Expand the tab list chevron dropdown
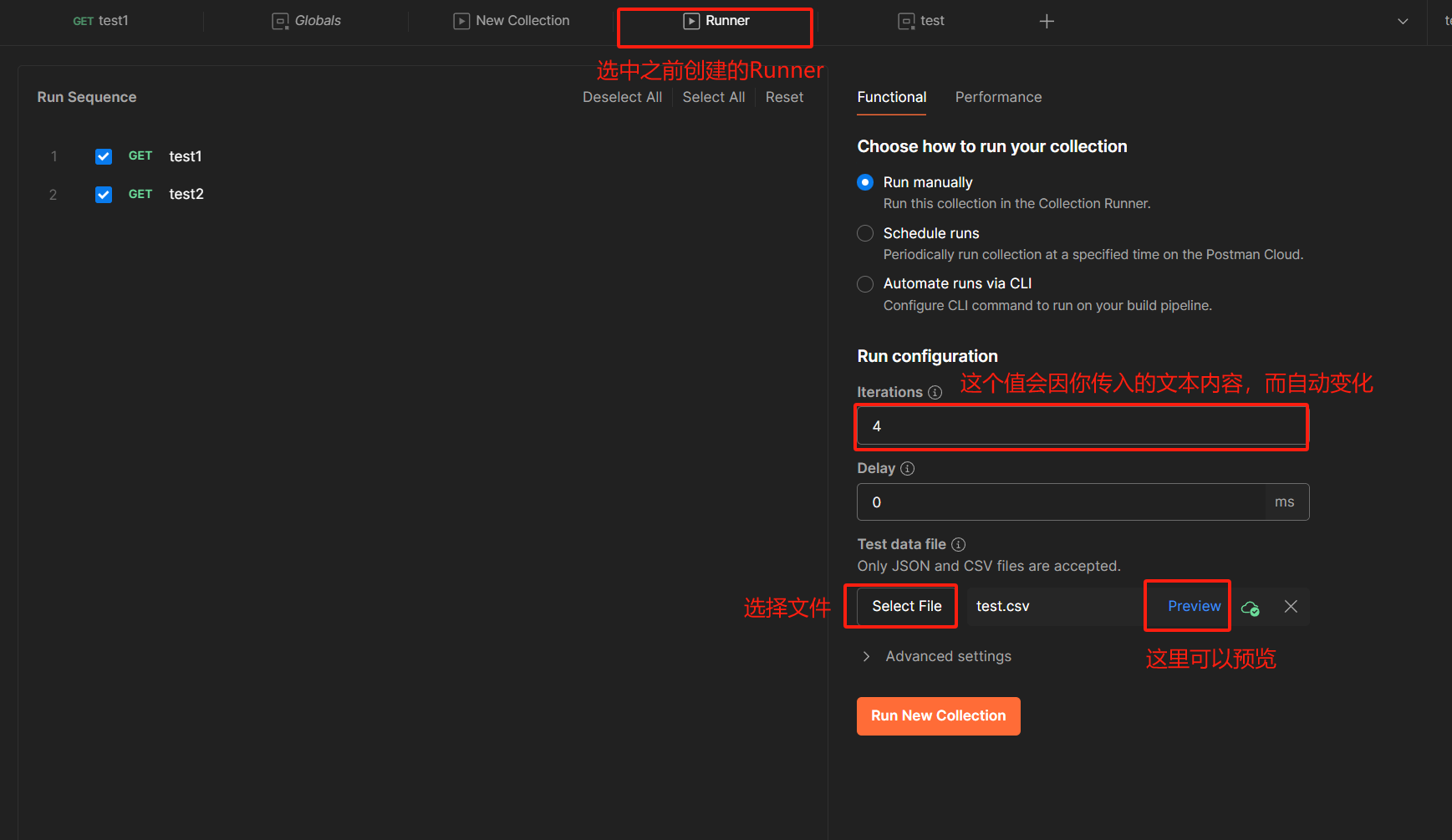This screenshot has height=840, width=1452. click(1403, 21)
